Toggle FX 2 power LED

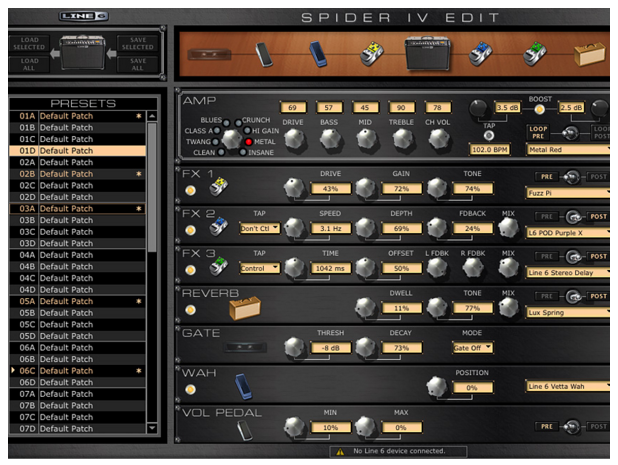190,231
